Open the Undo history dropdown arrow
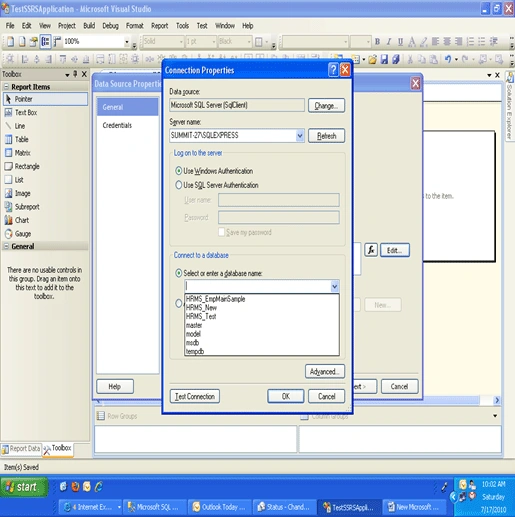Screen dimensions: 515x517 pyautogui.click(x=456, y=60)
